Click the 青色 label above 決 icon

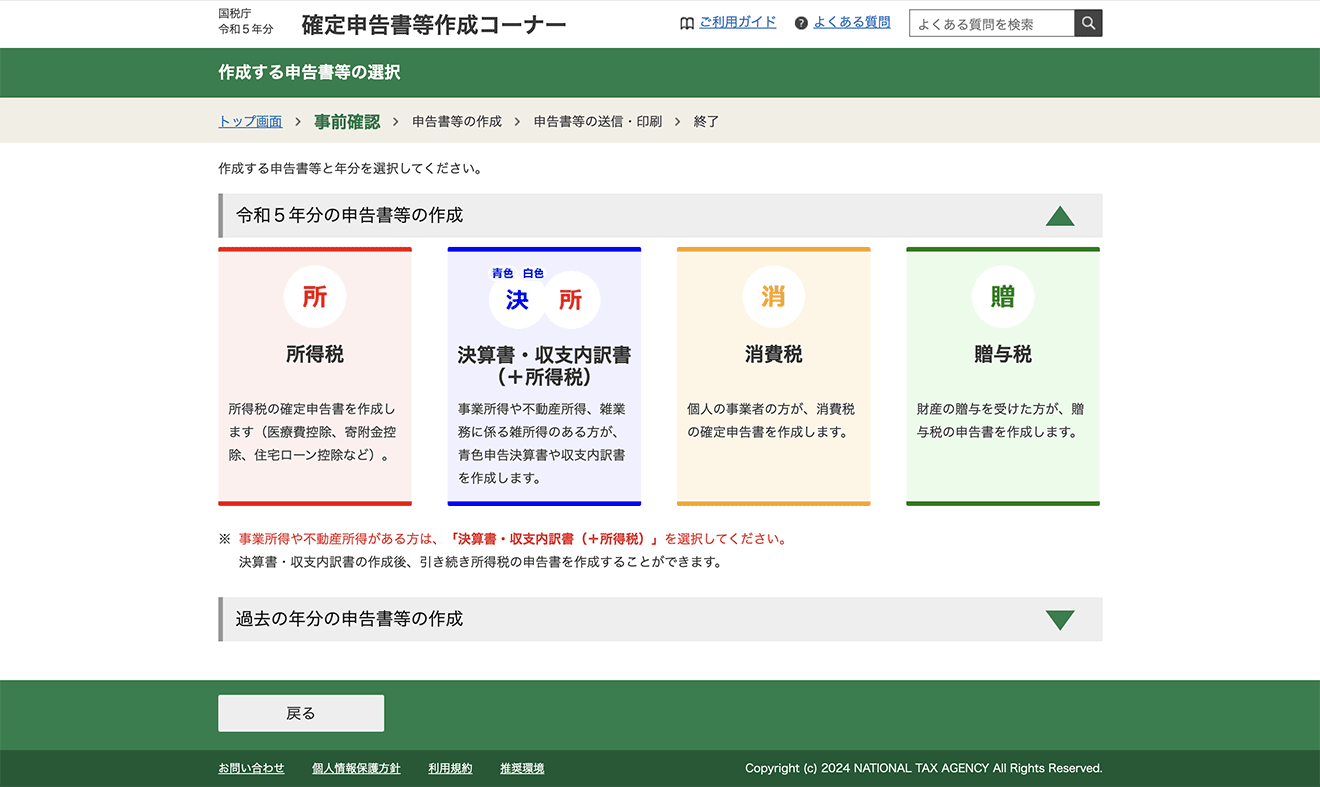click(502, 273)
